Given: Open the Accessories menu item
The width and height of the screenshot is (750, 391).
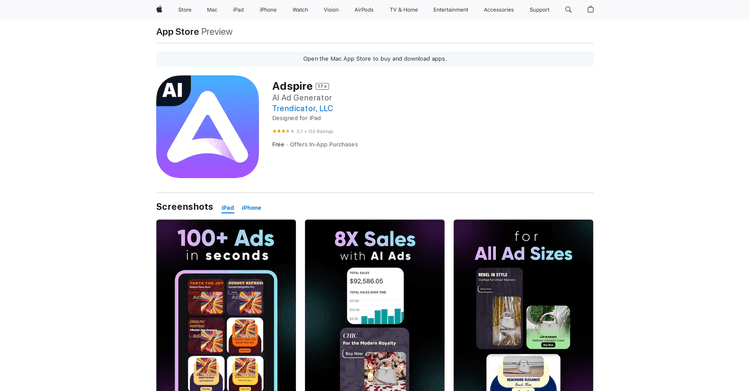Looking at the screenshot, I should [x=498, y=10].
